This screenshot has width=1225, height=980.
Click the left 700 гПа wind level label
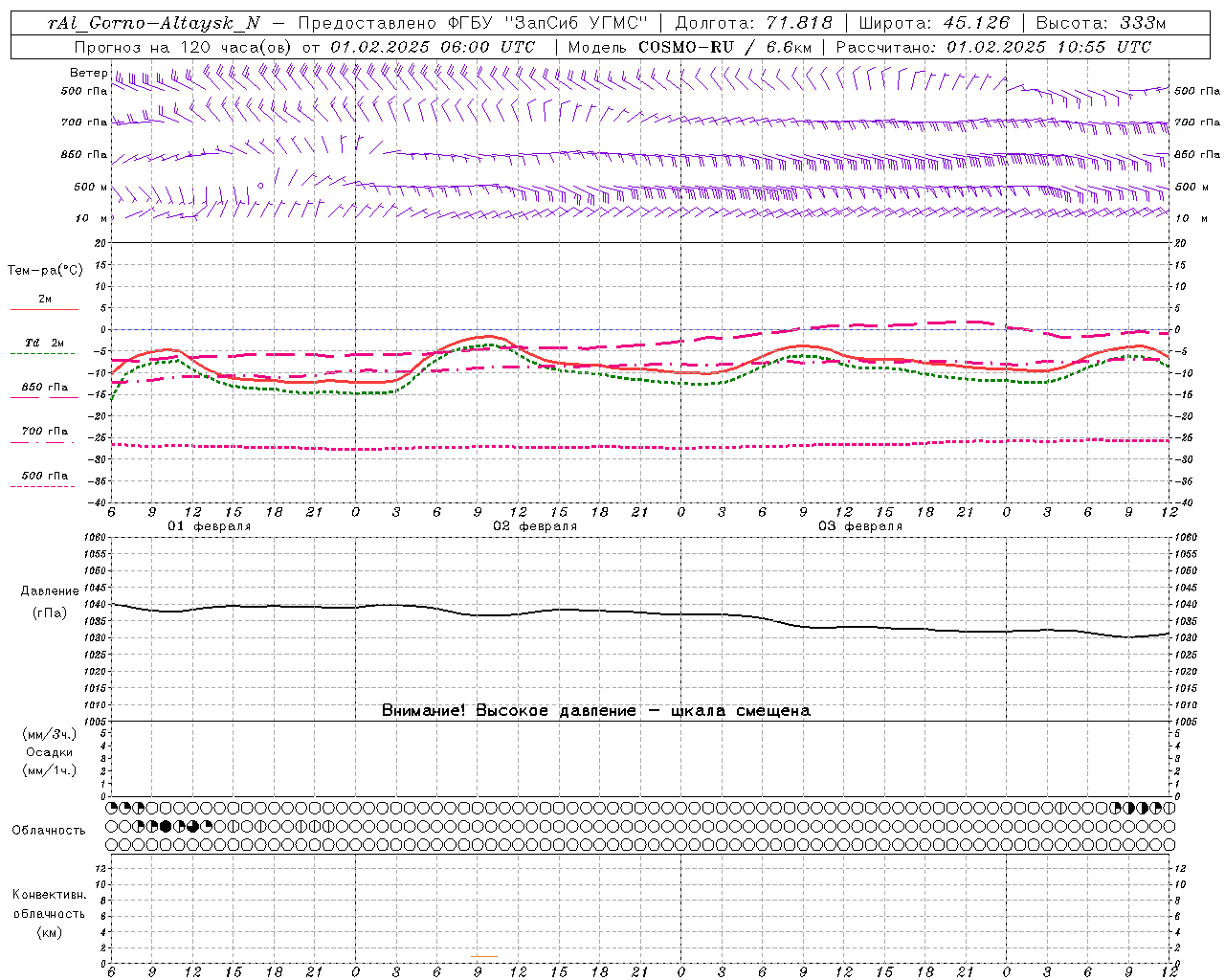84,122
